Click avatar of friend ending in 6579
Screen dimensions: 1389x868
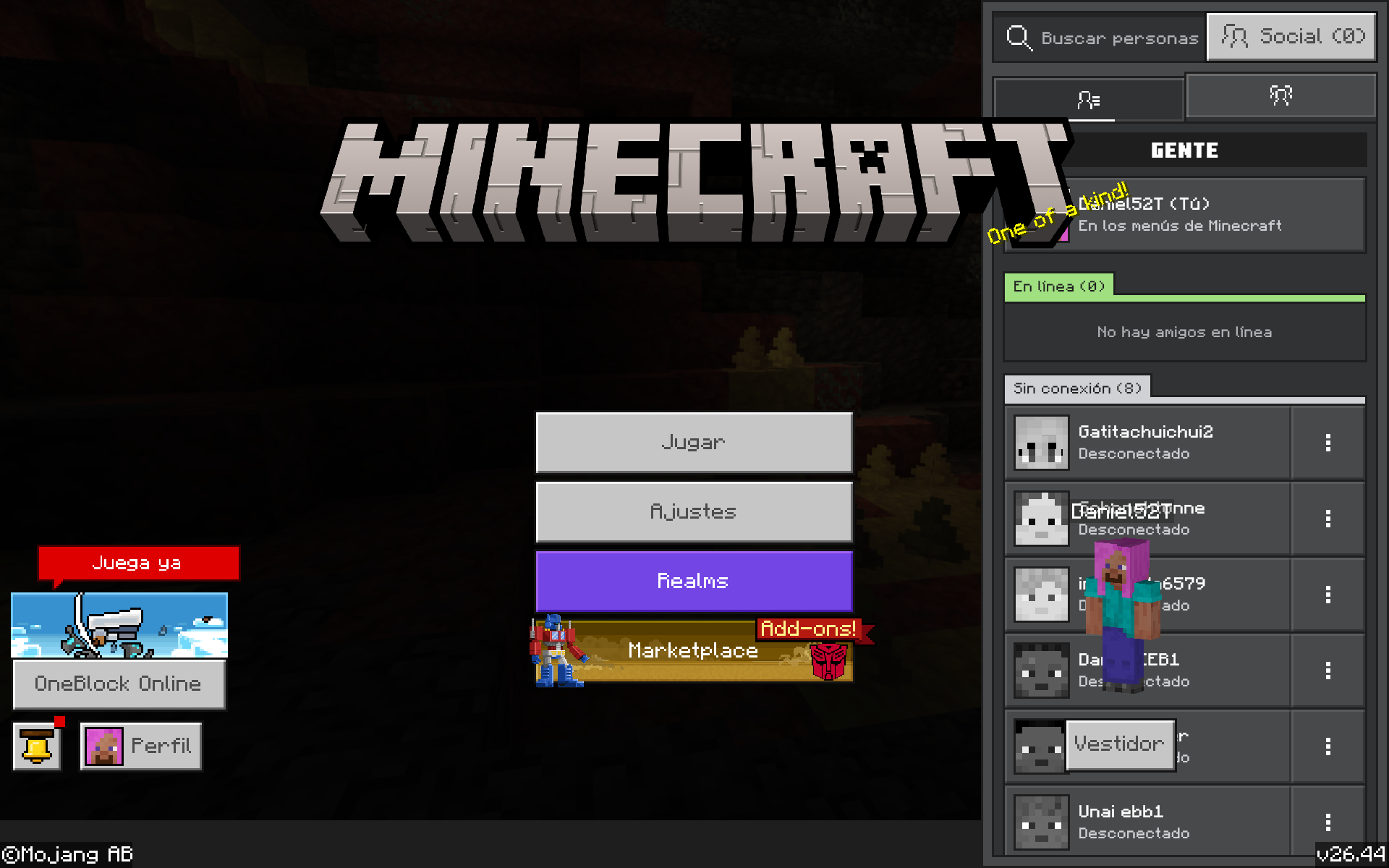pos(1041,595)
